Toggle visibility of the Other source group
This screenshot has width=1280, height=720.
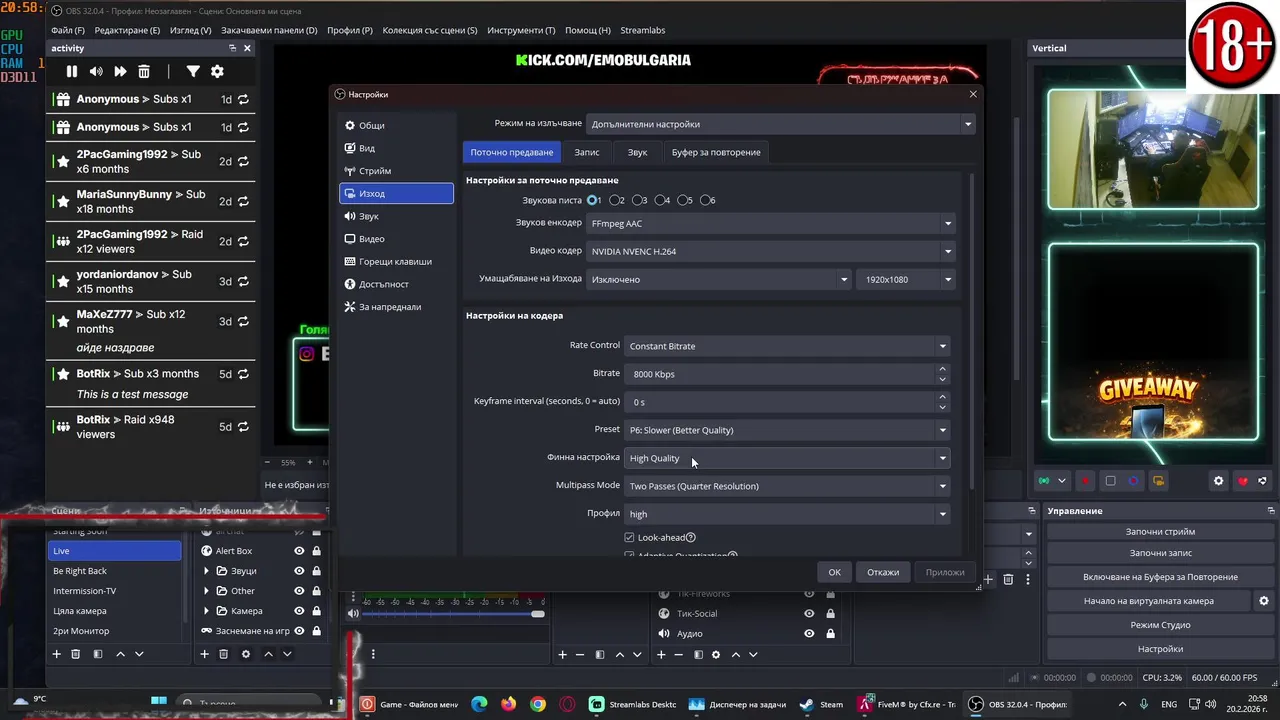pos(299,591)
